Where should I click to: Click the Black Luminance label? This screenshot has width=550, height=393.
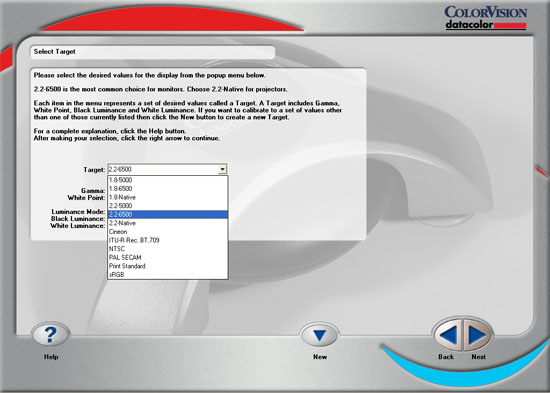click(x=78, y=219)
